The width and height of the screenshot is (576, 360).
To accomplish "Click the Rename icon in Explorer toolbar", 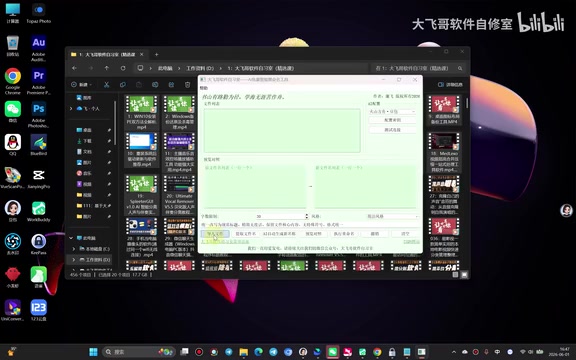I will [155, 84].
